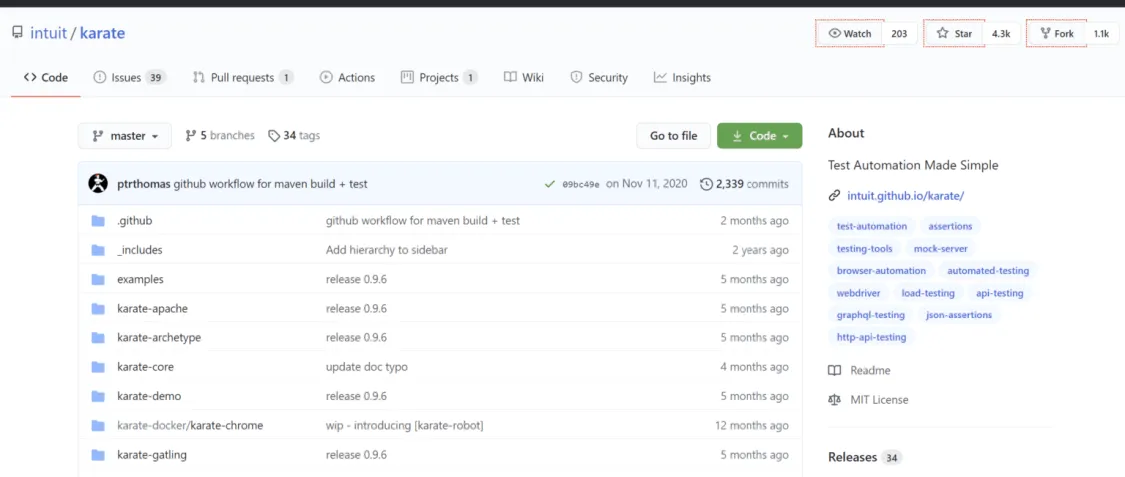
Task: Click the Readme book icon
Action: [x=834, y=371]
